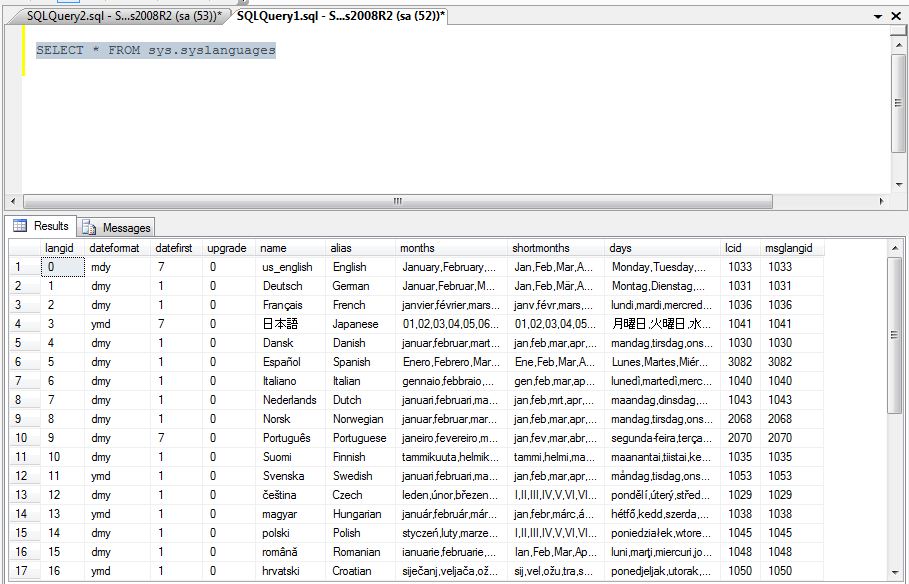Click the editor horizontal scrollbar left arrow
The height and width of the screenshot is (584, 909).
pos(14,200)
